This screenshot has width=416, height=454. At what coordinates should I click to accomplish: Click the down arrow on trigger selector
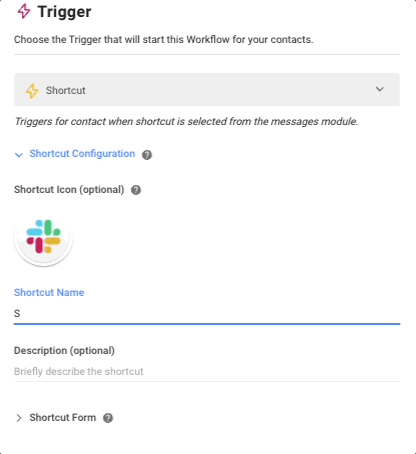pos(380,89)
